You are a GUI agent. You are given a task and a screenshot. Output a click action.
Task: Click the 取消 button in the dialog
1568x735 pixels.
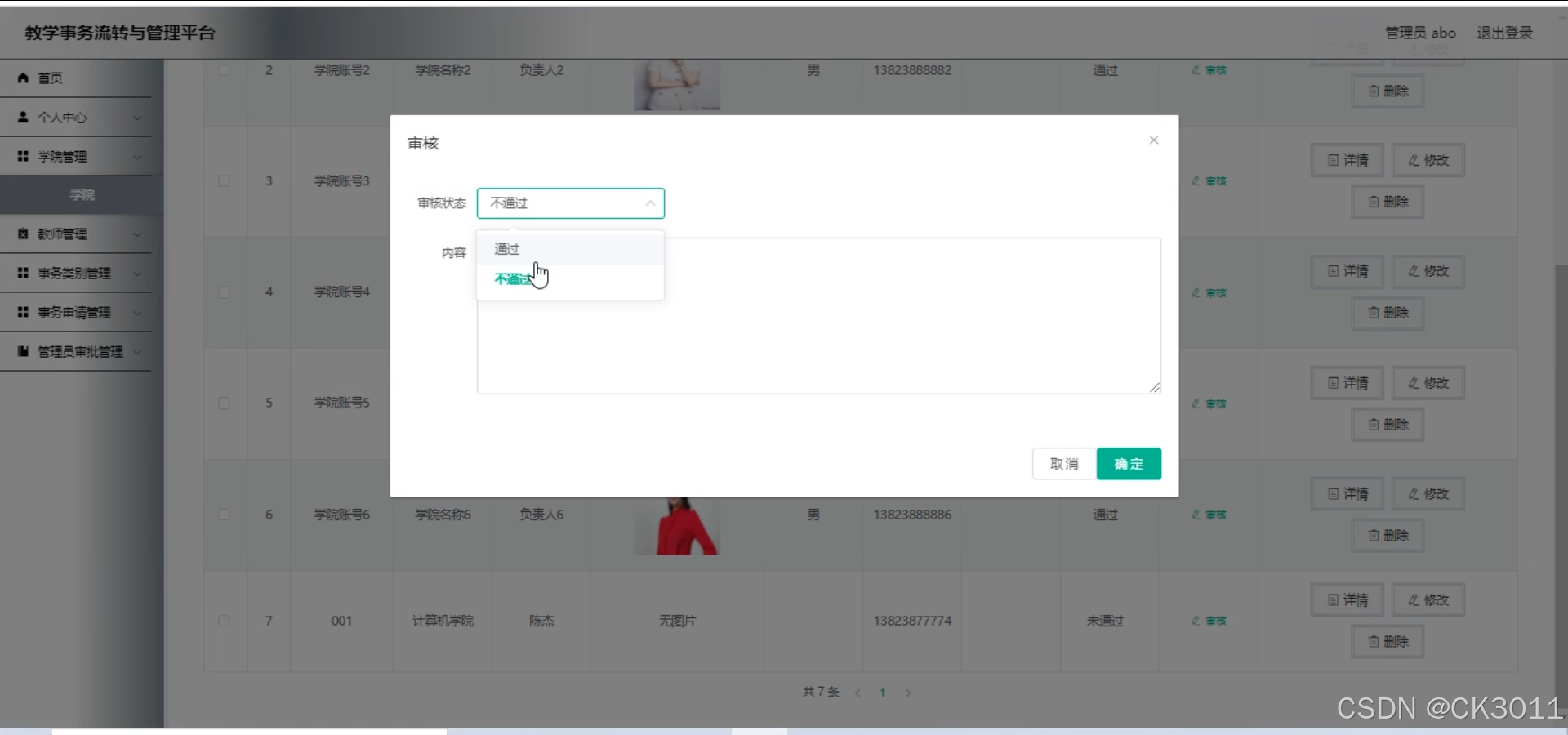click(x=1063, y=463)
